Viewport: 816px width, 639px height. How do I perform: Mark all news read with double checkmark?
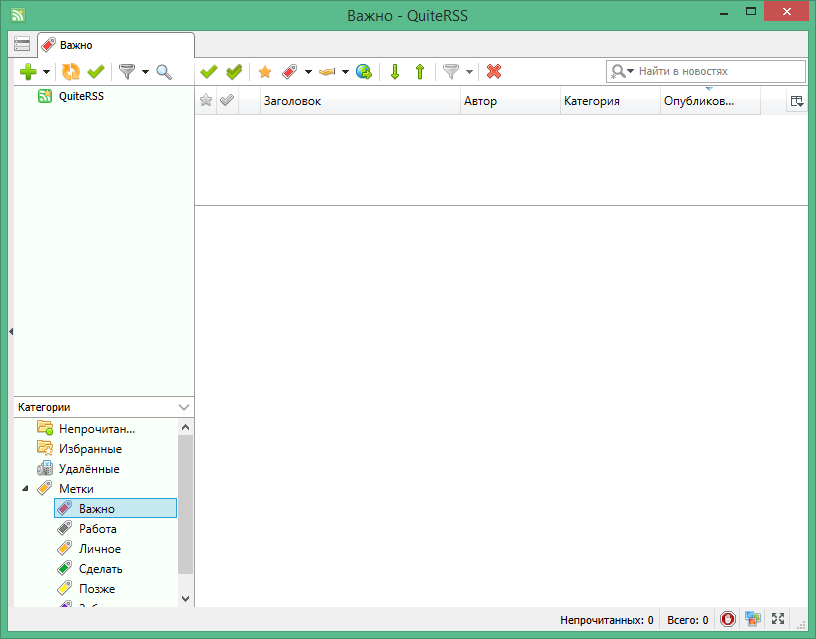[x=234, y=72]
